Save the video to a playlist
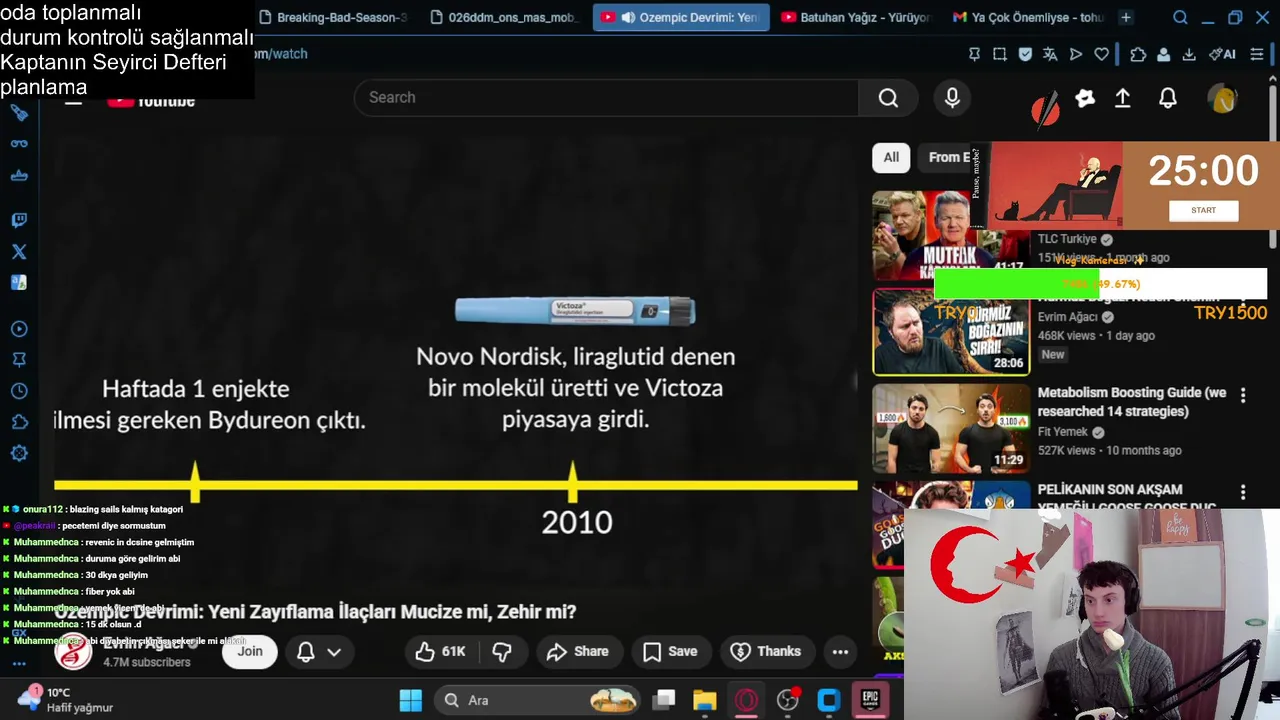1280x720 pixels. pyautogui.click(x=670, y=652)
